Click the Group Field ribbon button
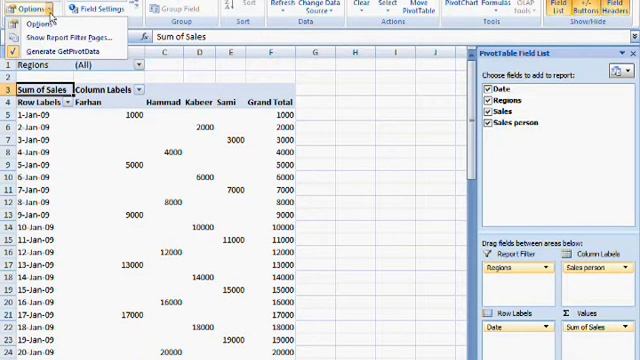Image resolution: width=640 pixels, height=360 pixels. pos(174,9)
